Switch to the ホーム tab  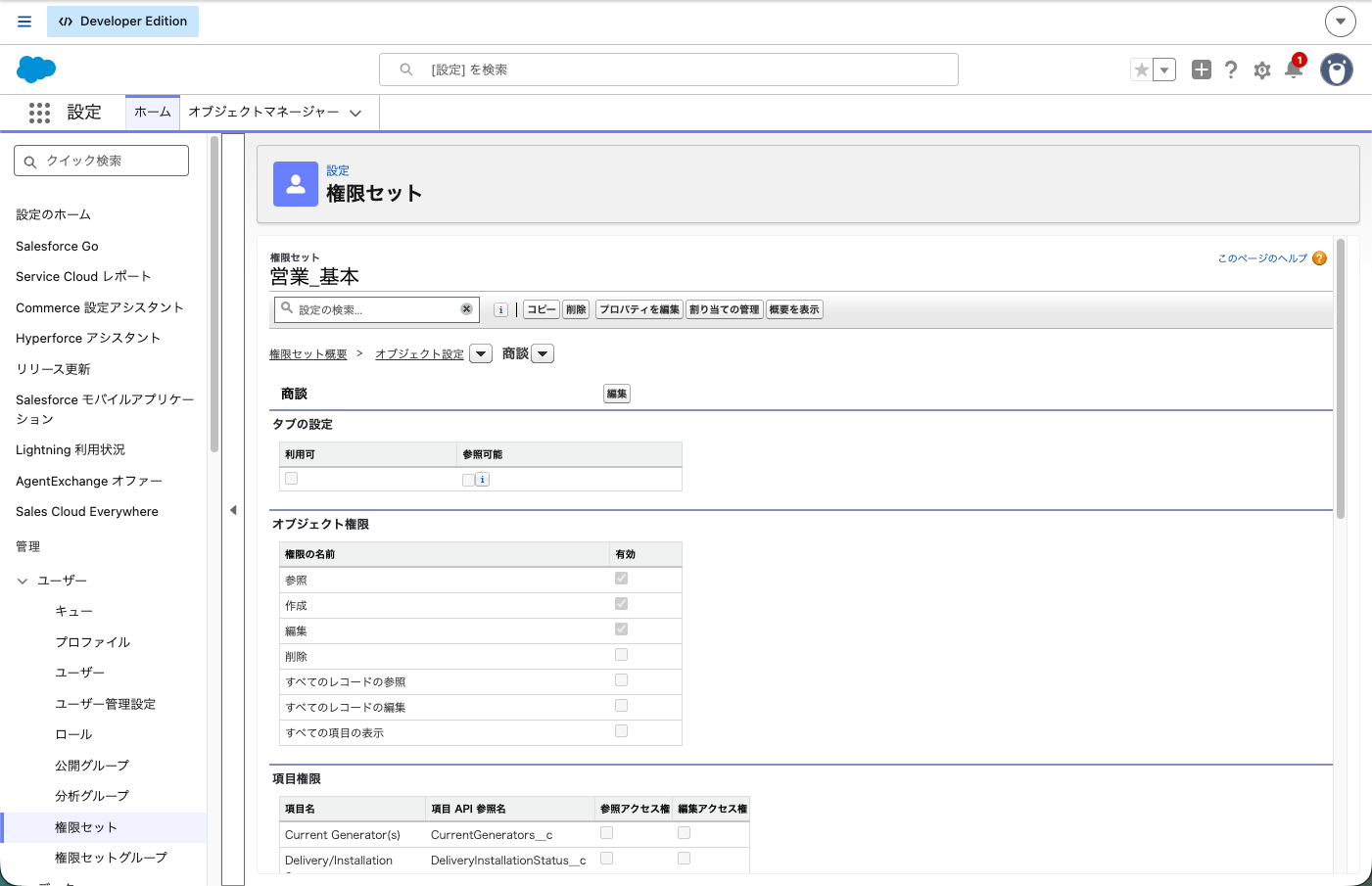(x=153, y=113)
